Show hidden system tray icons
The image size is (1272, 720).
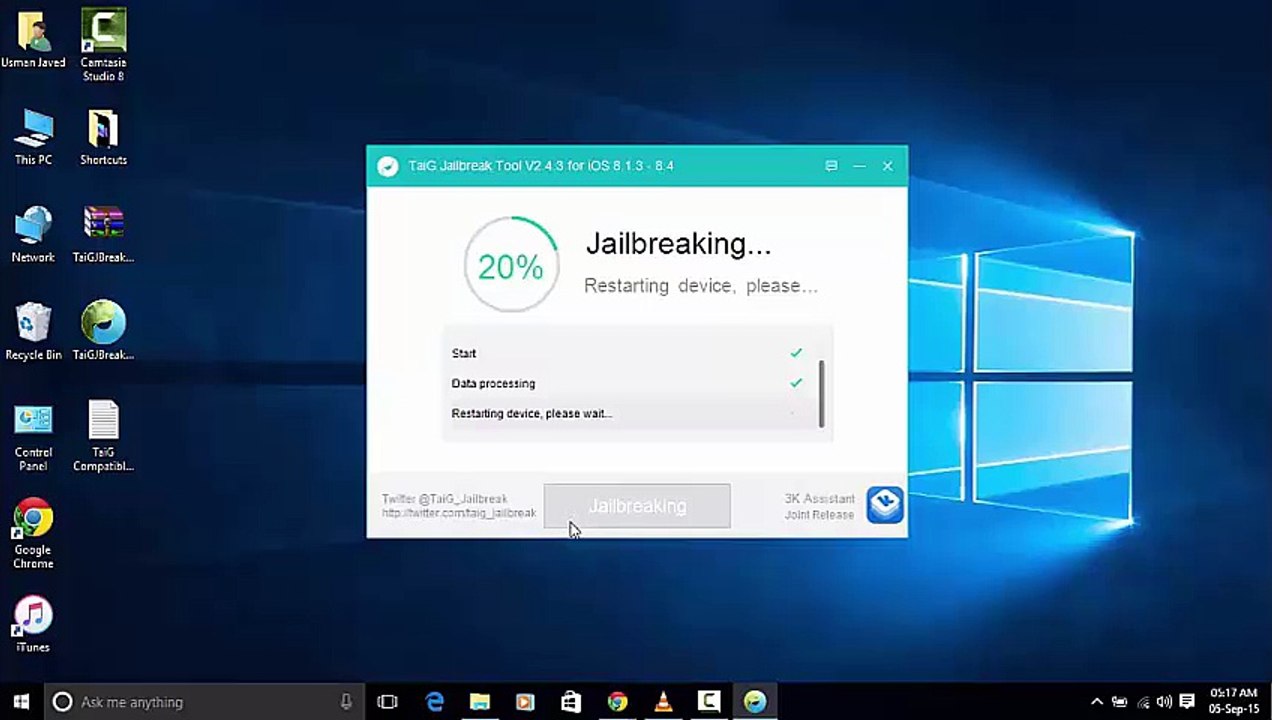(1097, 702)
